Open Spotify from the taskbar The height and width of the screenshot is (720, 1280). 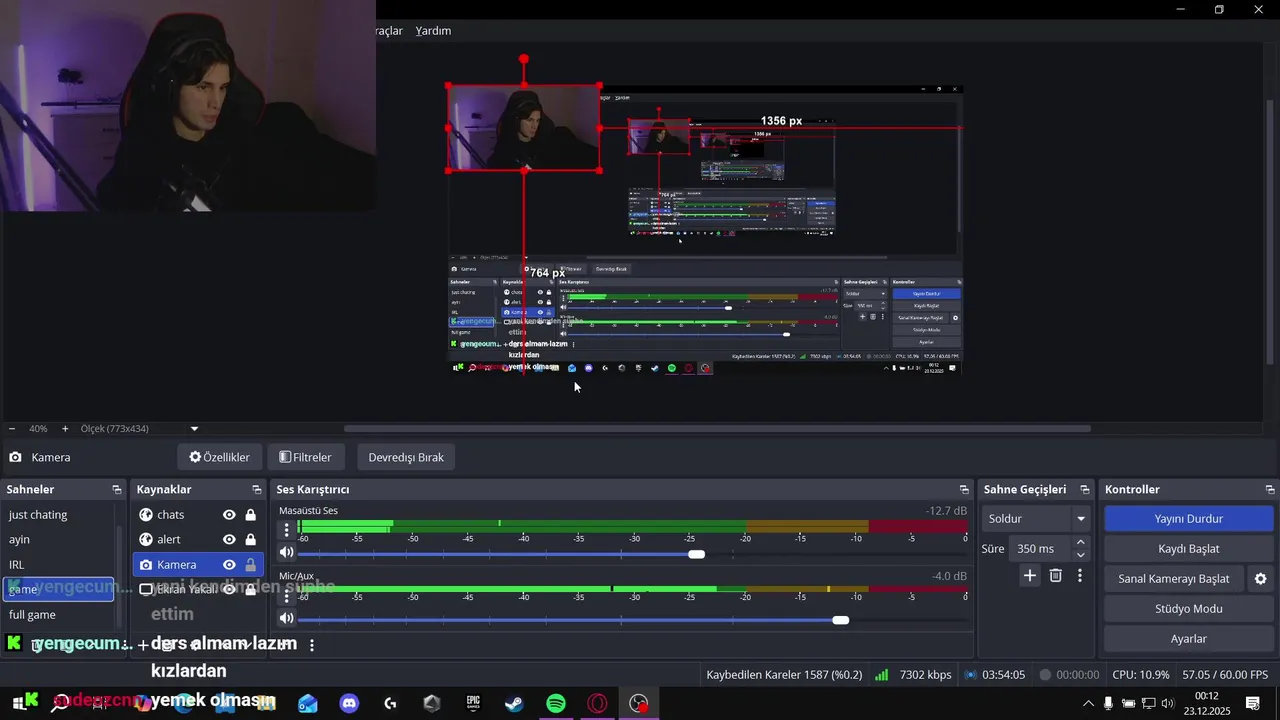pos(556,704)
